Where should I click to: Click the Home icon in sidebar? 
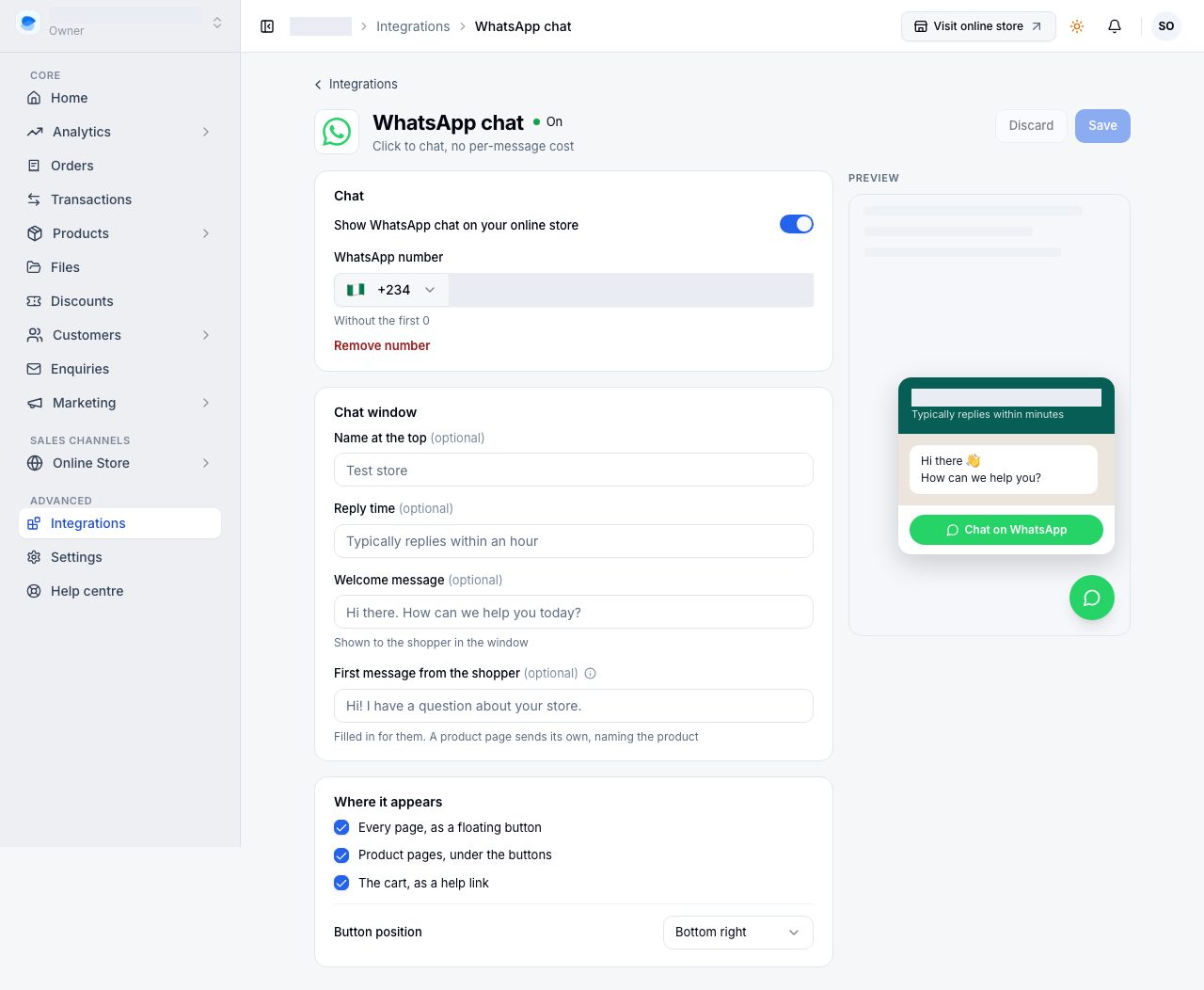[34, 98]
